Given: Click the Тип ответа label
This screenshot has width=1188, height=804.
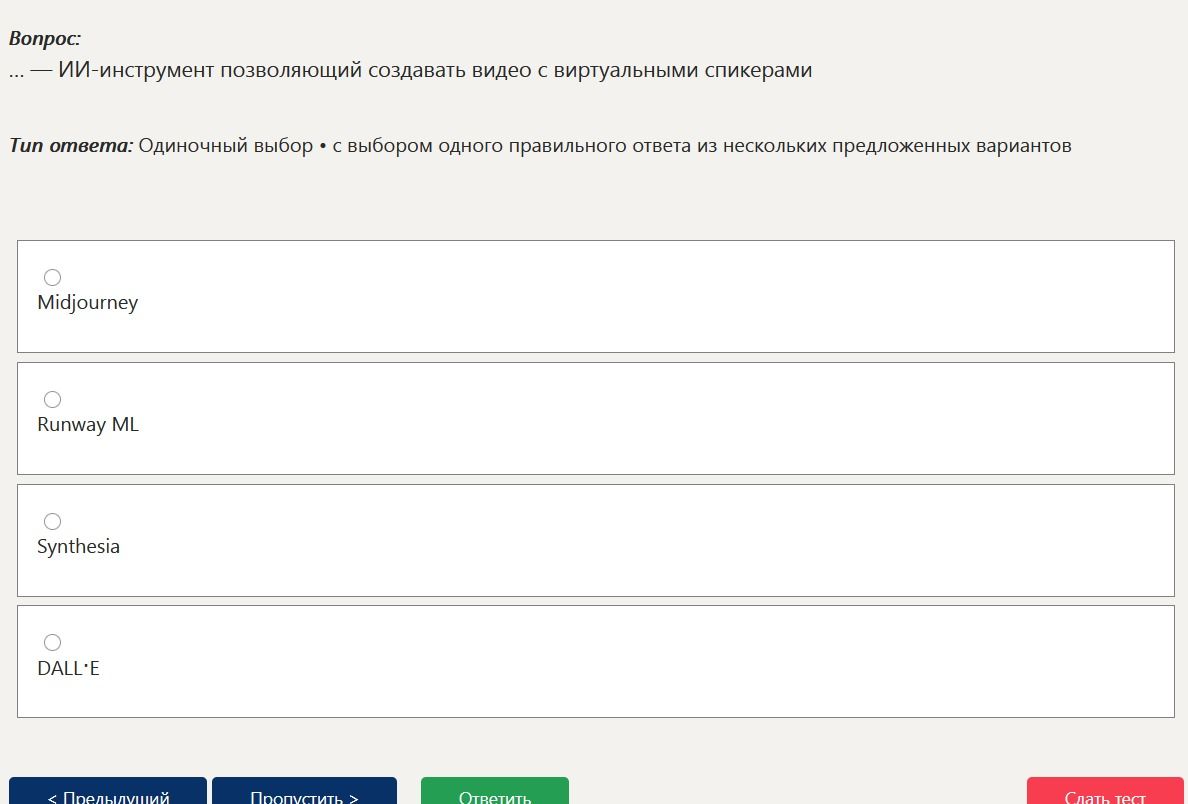Looking at the screenshot, I should pos(71,145).
